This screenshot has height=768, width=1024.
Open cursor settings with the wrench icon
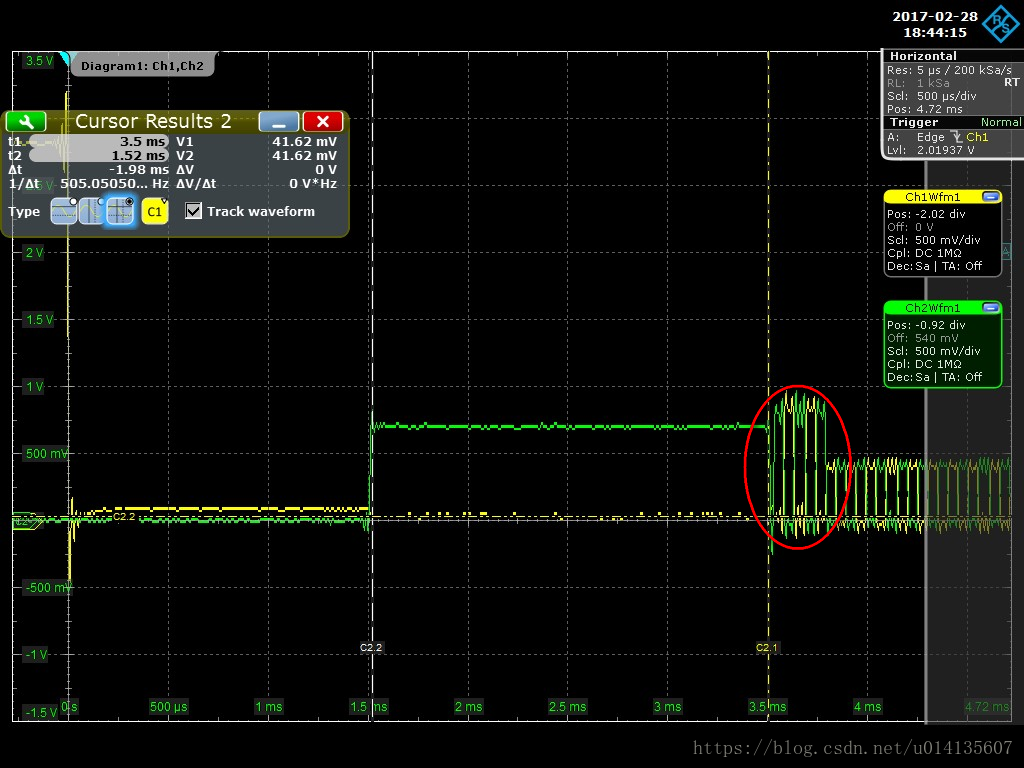26,121
